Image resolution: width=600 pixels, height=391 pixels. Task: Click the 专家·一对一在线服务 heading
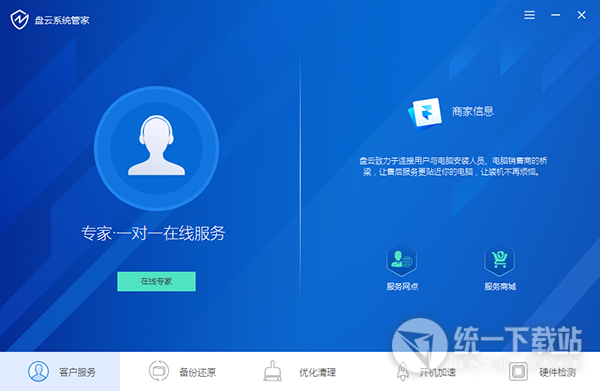pos(153,233)
